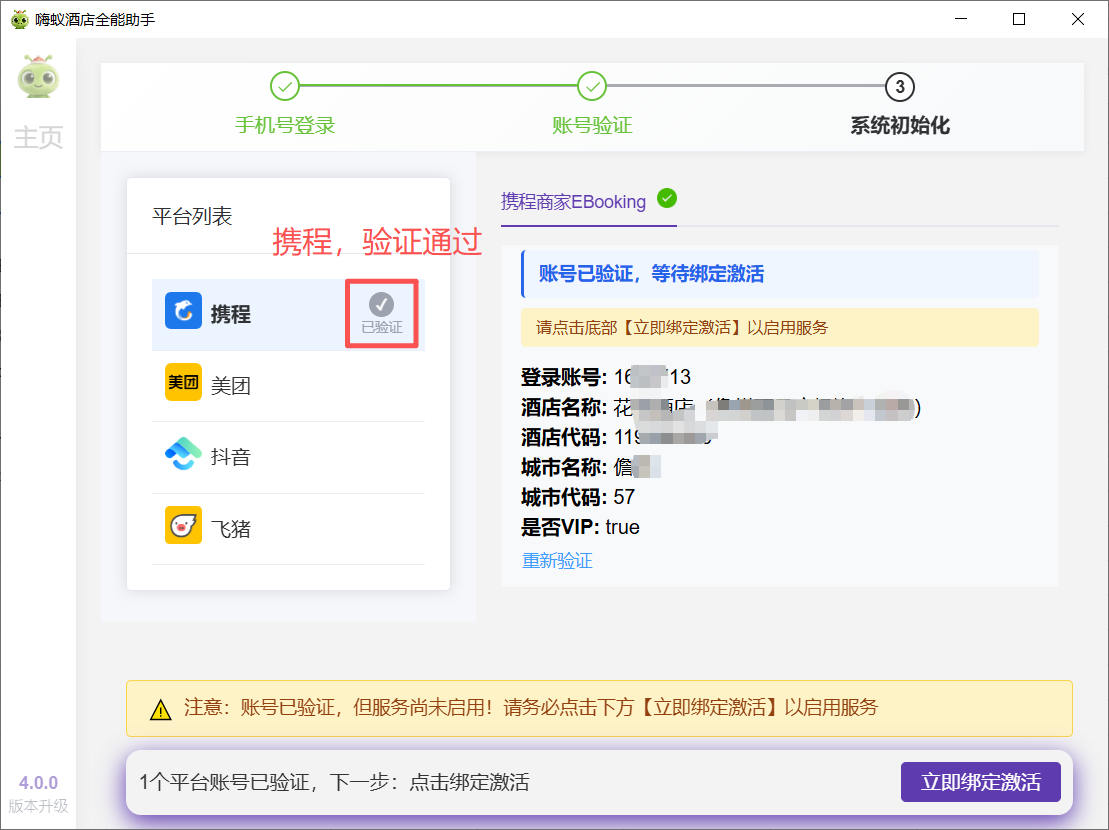Click the step progress bar between verification stages

(x=440, y=87)
